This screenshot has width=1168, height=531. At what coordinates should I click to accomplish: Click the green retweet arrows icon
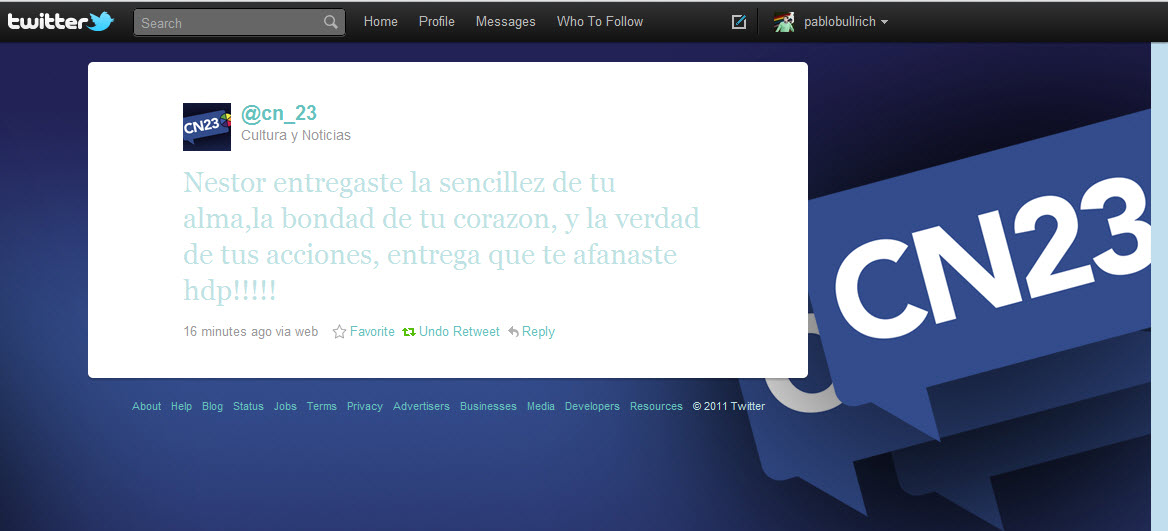[409, 332]
